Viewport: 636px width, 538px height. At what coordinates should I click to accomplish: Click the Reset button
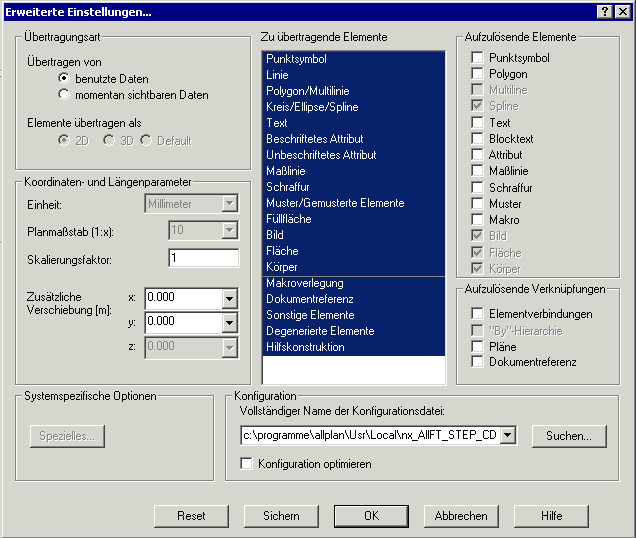pyautogui.click(x=191, y=516)
